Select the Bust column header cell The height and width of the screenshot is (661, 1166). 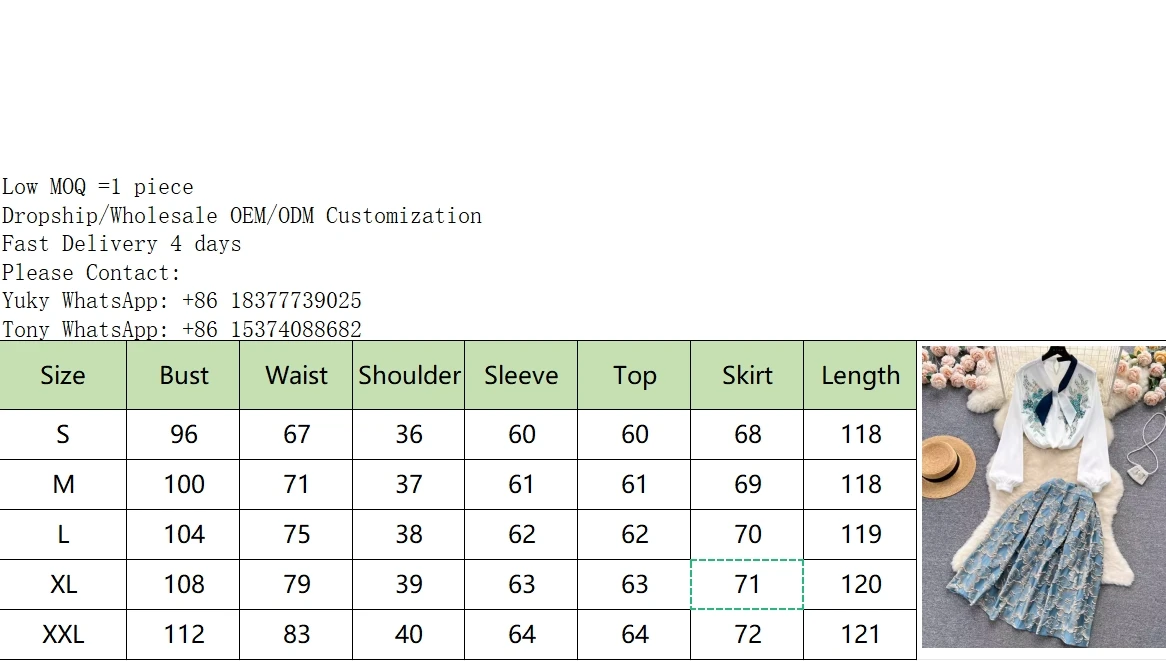[x=184, y=375]
